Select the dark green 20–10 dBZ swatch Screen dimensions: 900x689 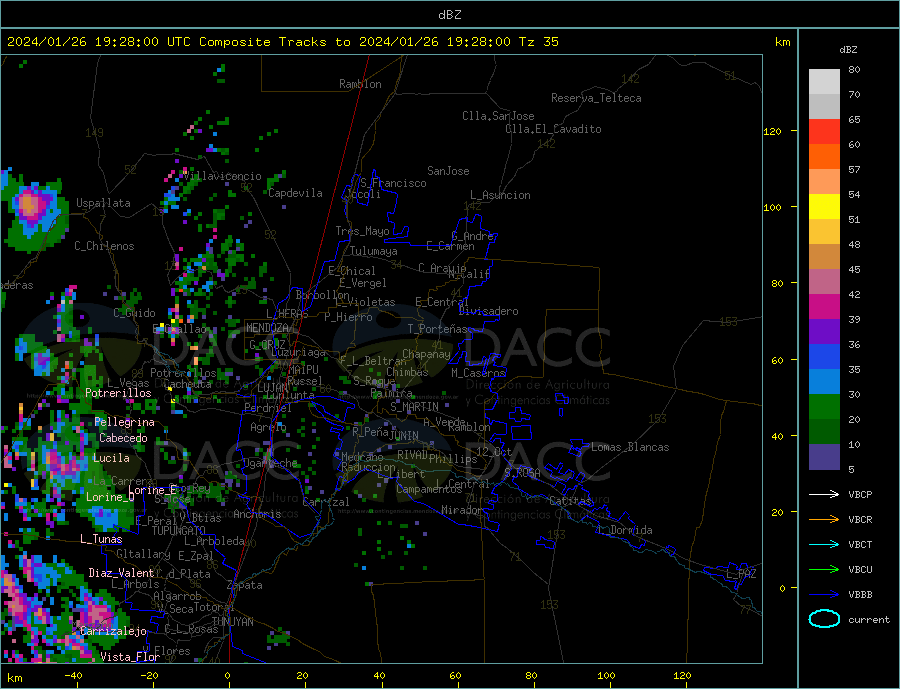[824, 432]
